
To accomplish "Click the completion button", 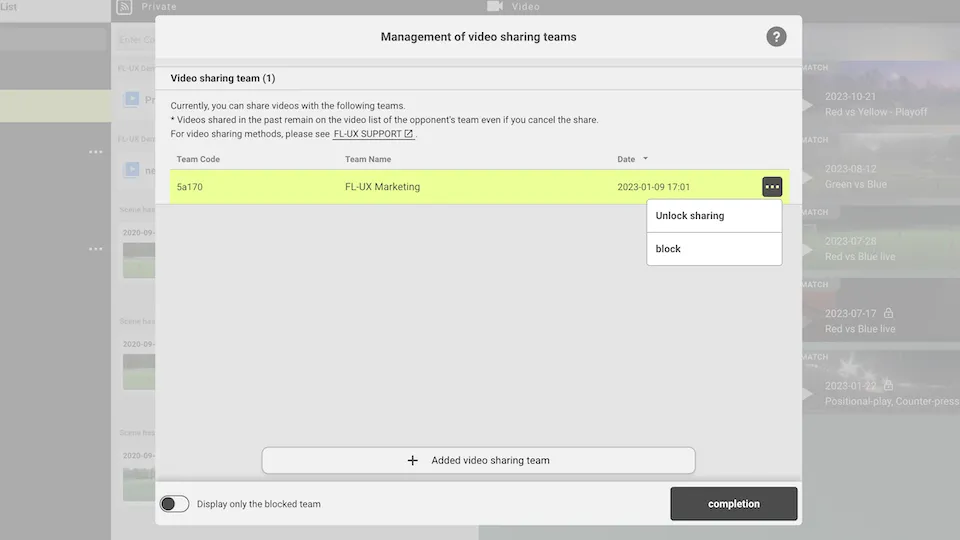I will tap(733, 504).
